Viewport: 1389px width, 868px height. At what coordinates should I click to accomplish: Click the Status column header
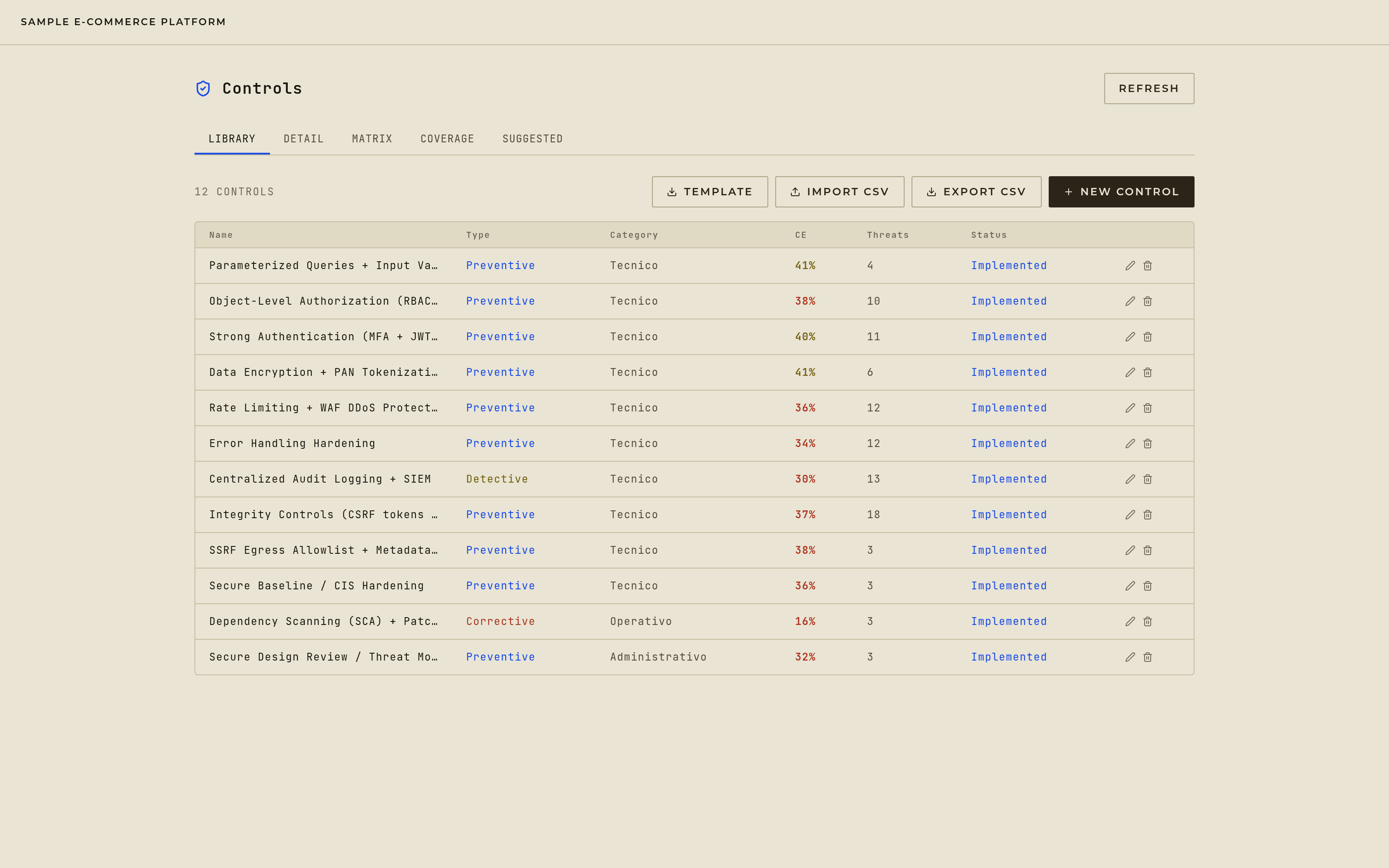pos(988,235)
